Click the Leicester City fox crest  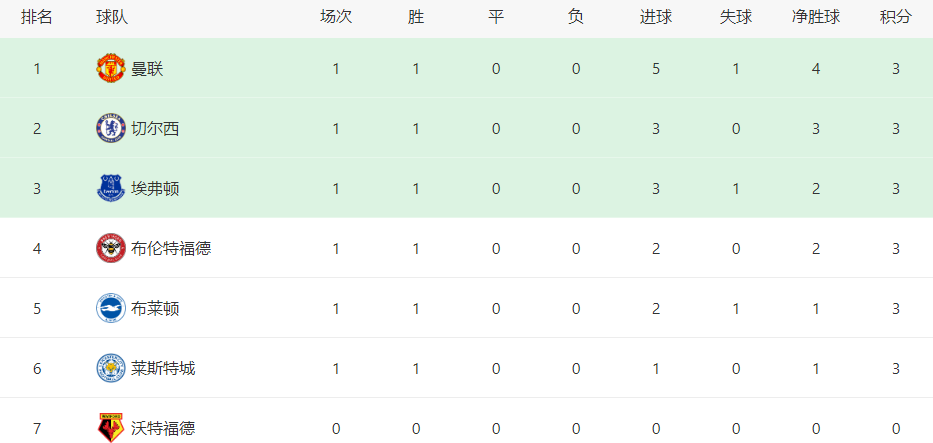click(111, 369)
